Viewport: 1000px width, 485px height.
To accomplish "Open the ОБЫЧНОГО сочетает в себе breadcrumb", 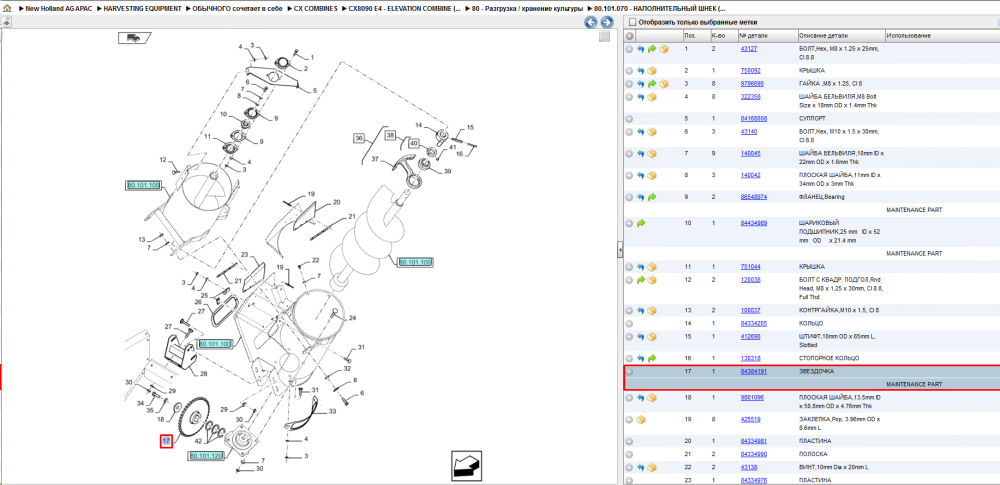I will [238, 9].
